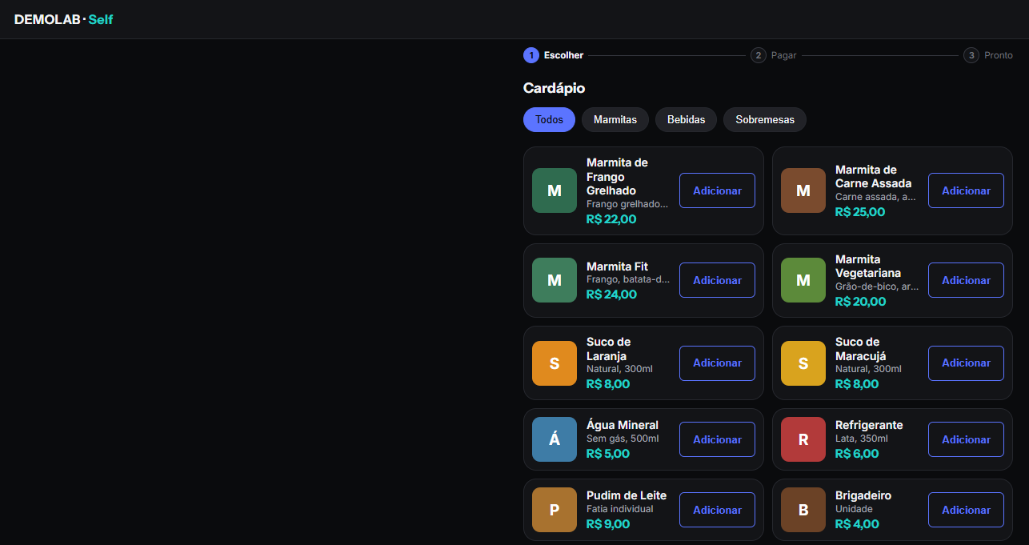Image resolution: width=1029 pixels, height=545 pixels.
Task: Click the price R$ 6,00
Action: coord(857,454)
